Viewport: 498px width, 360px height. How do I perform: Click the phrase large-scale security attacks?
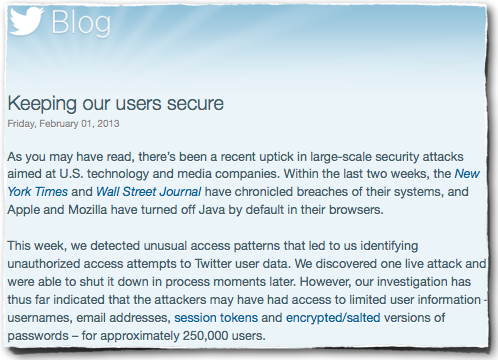[x=387, y=157]
